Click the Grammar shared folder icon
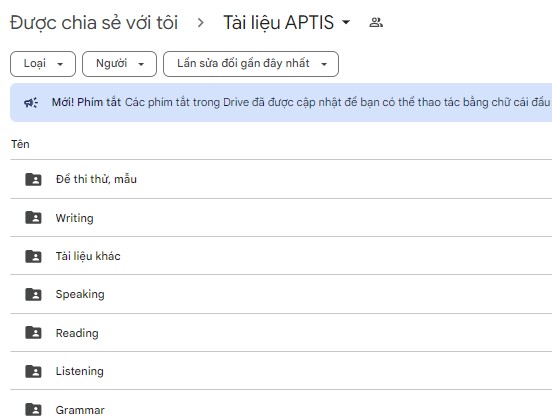This screenshot has width=552, height=418. click(x=33, y=410)
